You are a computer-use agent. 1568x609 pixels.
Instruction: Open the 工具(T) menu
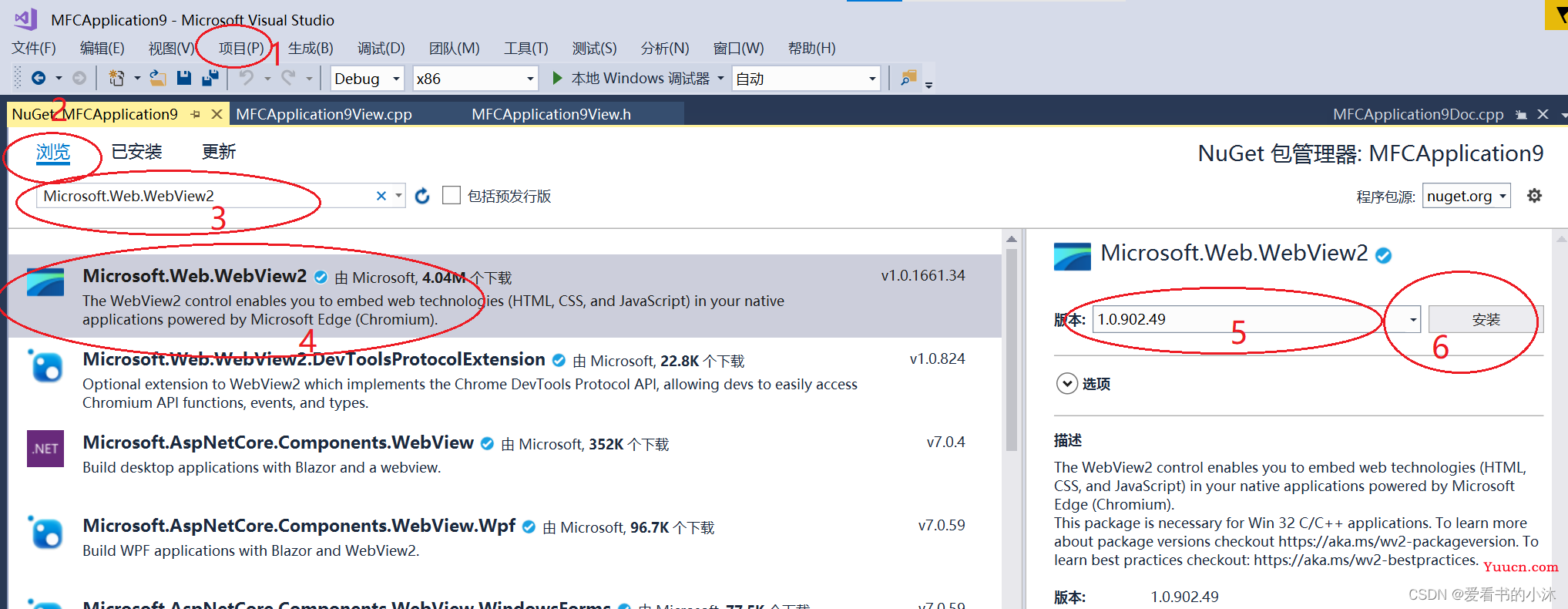tap(526, 48)
